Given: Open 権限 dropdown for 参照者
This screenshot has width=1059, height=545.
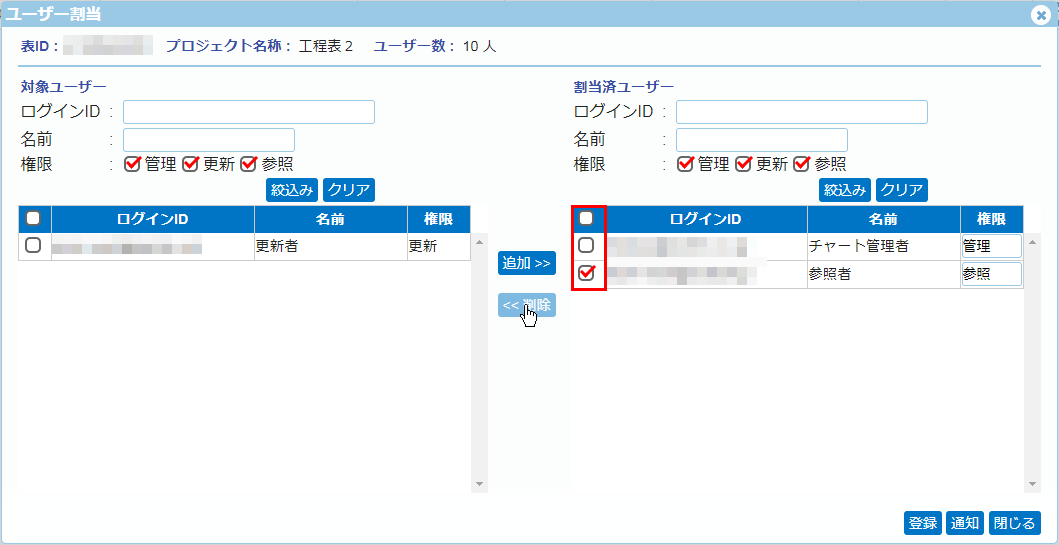Looking at the screenshot, I should pos(991,274).
